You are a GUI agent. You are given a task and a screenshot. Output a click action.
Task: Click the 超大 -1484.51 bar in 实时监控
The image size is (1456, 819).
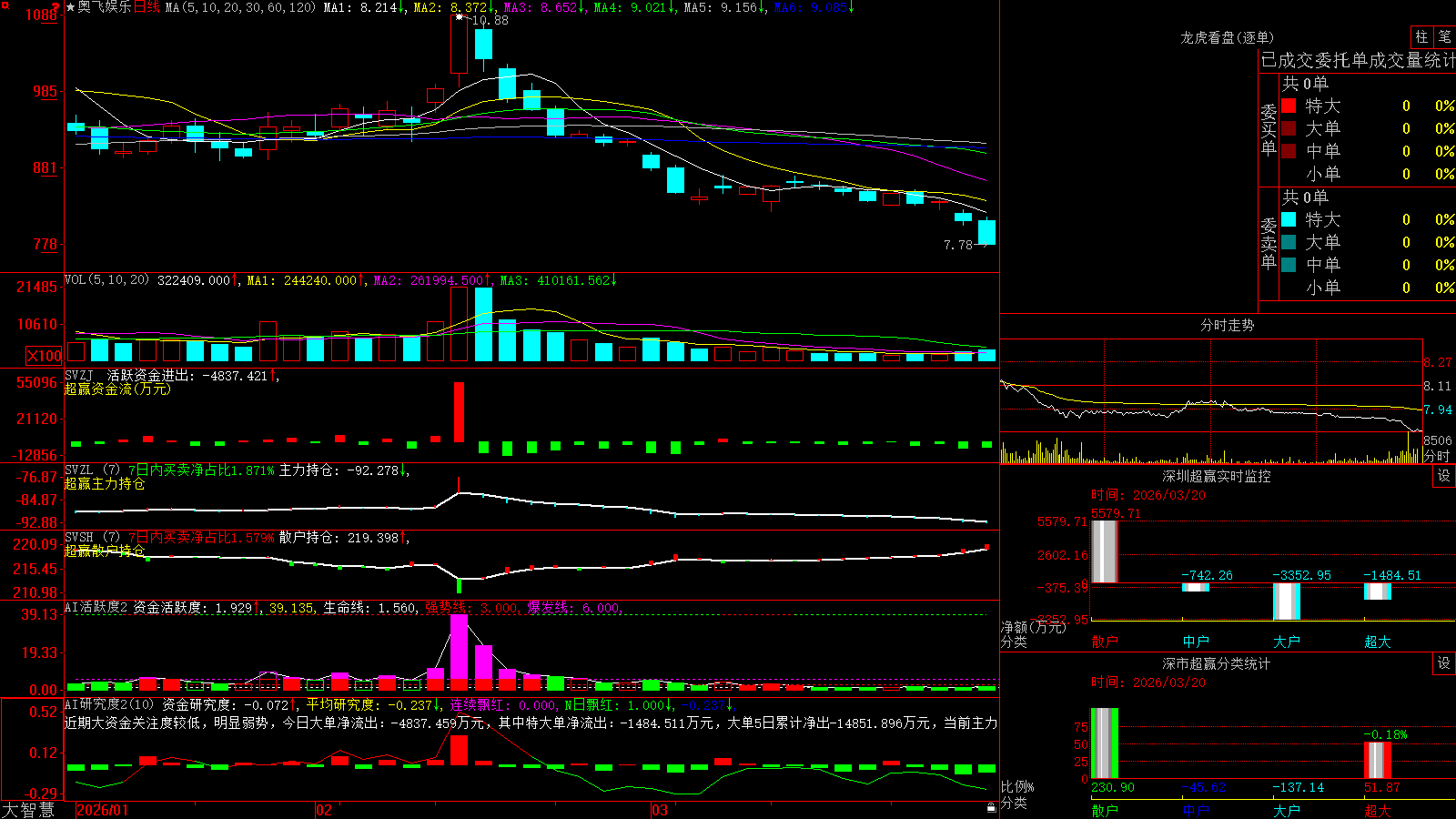1378,591
